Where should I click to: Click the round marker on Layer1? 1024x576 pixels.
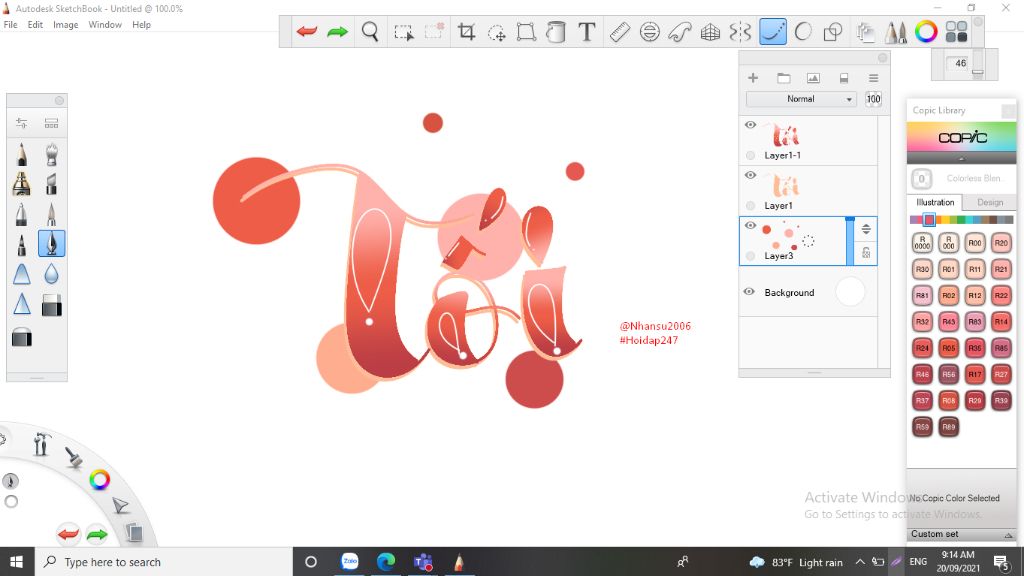pyautogui.click(x=750, y=206)
